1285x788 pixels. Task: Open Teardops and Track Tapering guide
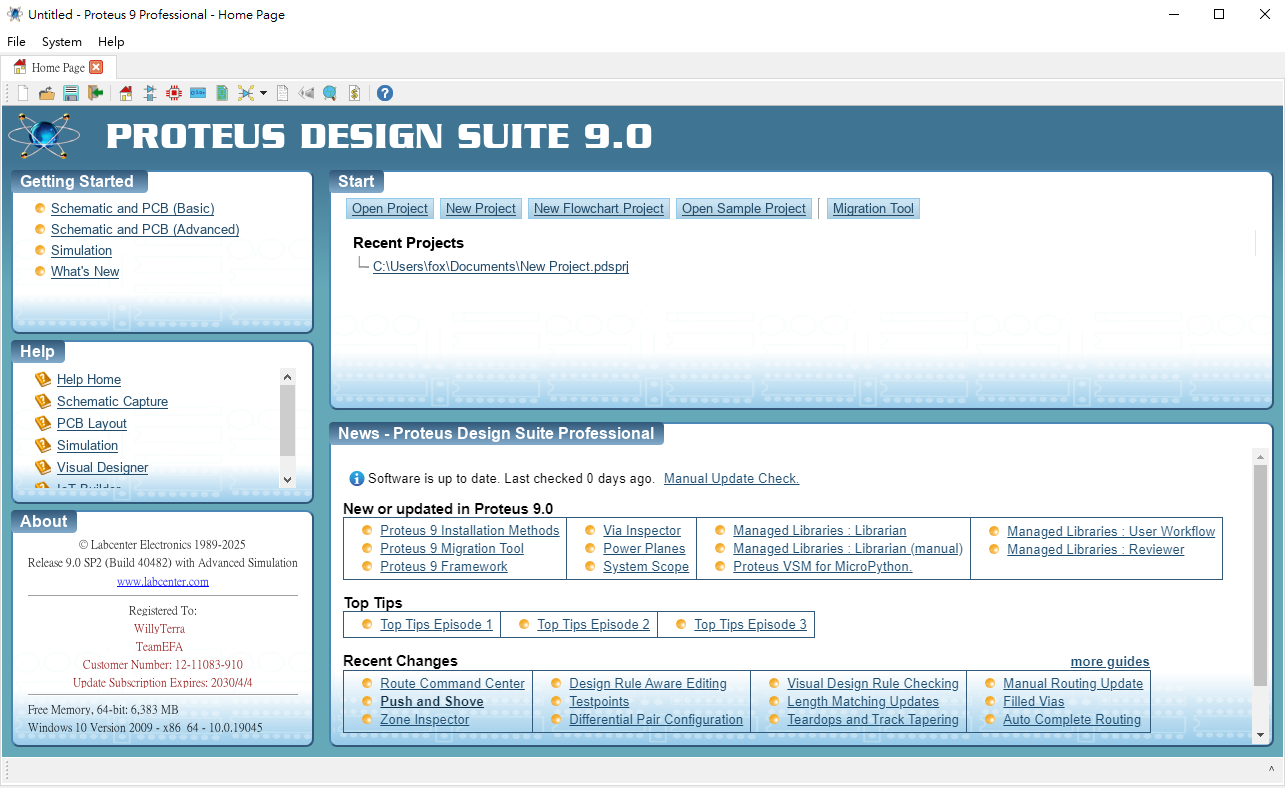coord(873,719)
